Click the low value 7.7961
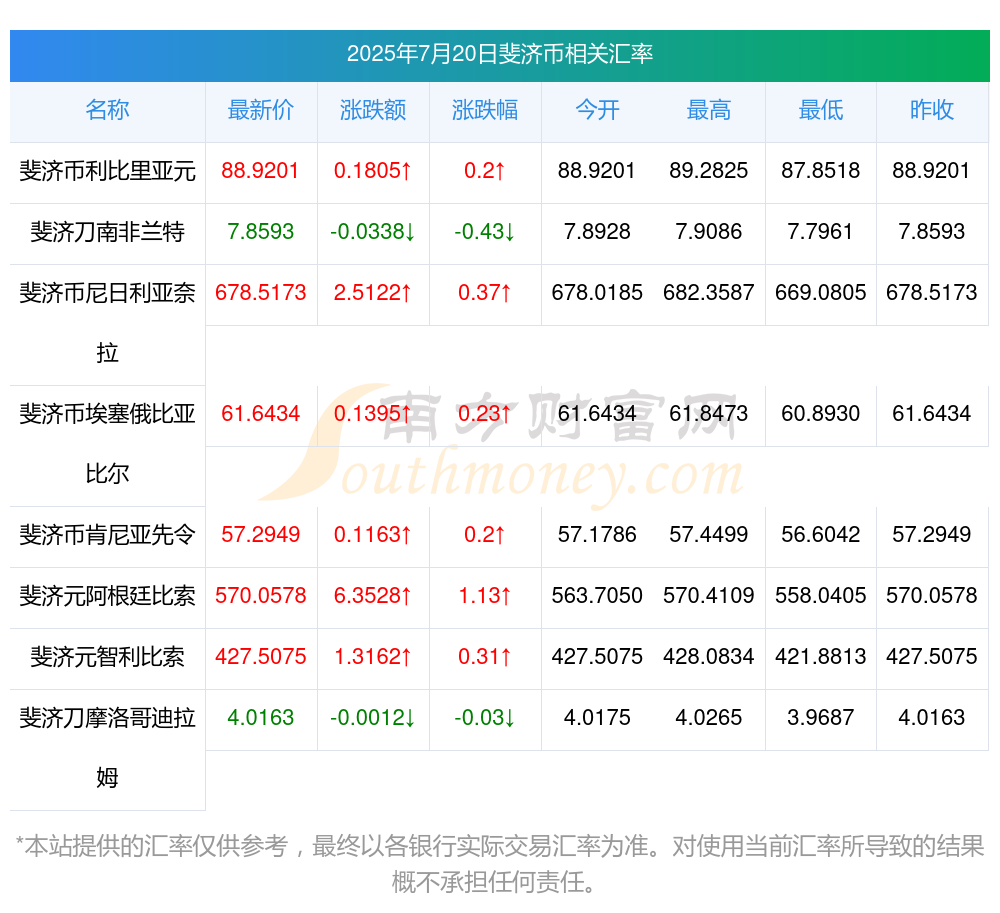Image resolution: width=1000 pixels, height=913 pixels. point(821,231)
